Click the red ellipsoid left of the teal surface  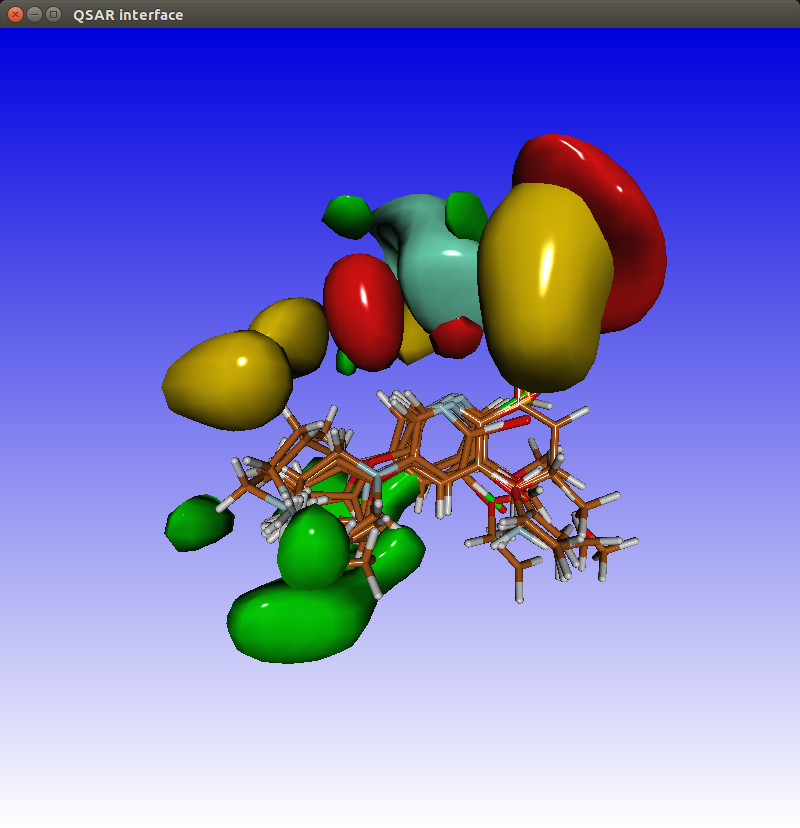point(362,308)
